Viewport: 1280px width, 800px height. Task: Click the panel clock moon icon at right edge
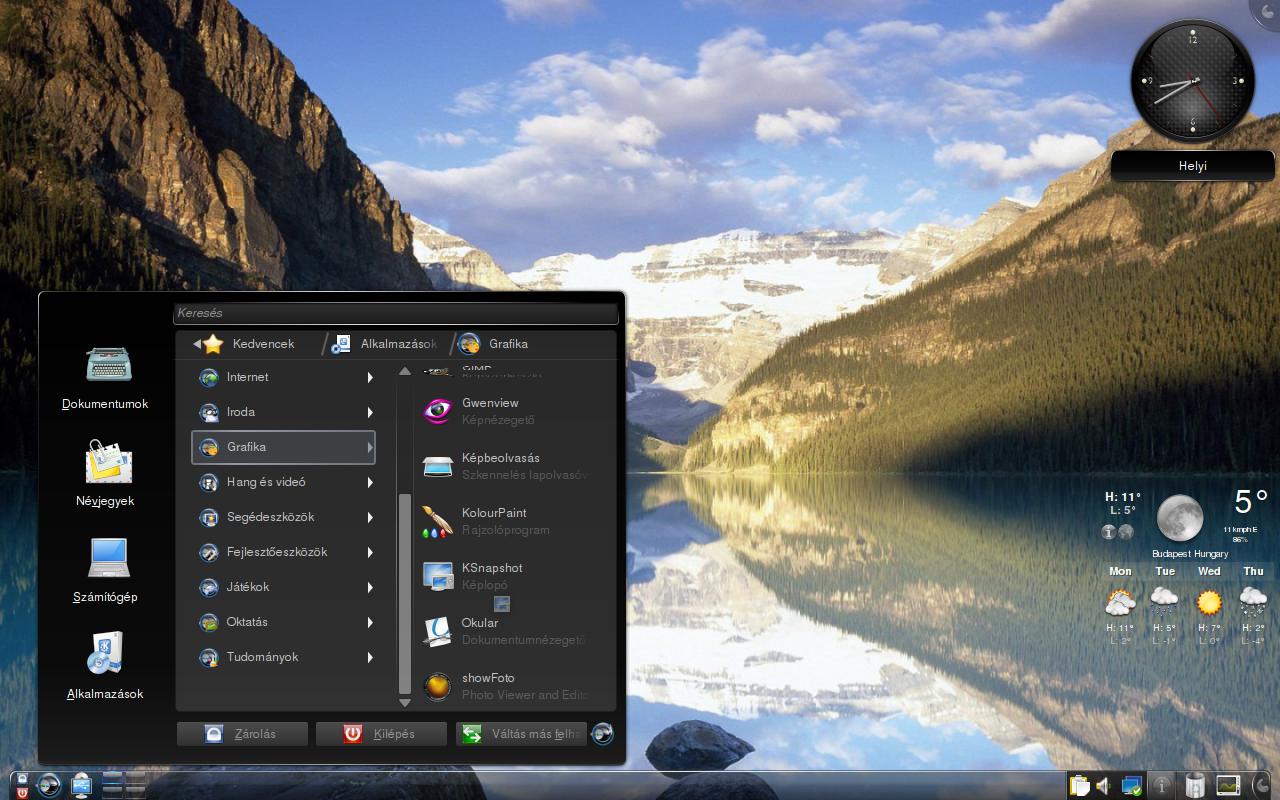tap(1263, 785)
